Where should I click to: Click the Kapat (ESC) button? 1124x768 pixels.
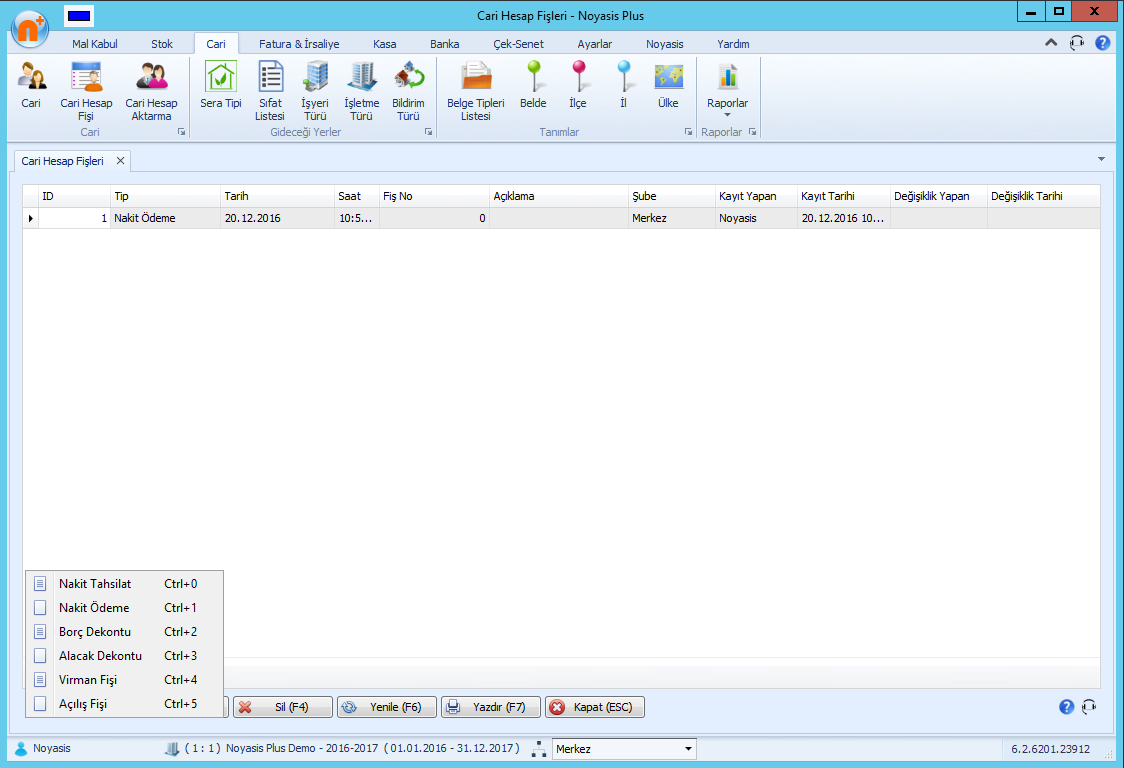(x=595, y=707)
